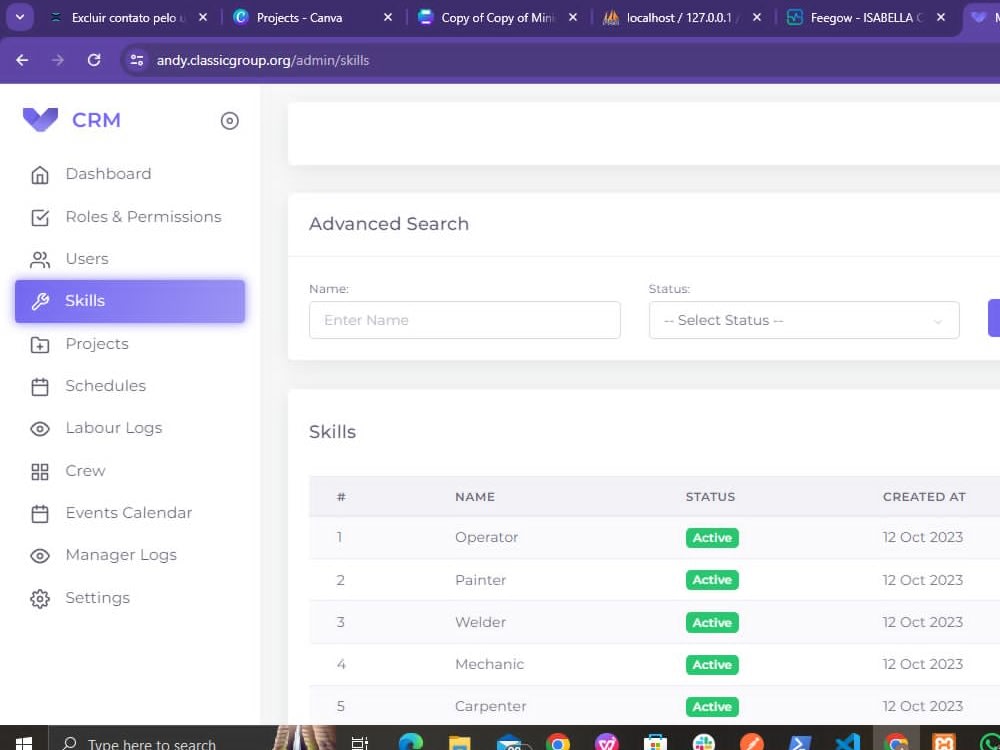Screen dimensions: 1000x750
Task: Click inside the Enter Name field
Action: click(x=464, y=320)
